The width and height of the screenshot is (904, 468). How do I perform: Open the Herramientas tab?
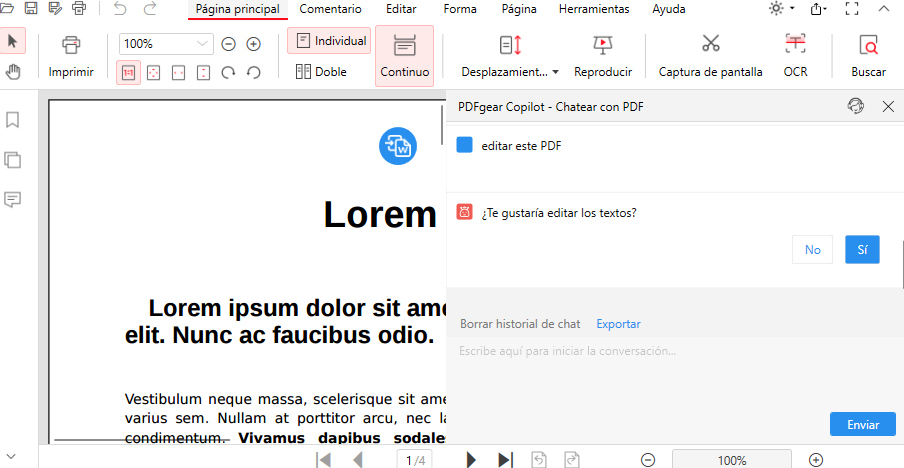pos(594,9)
